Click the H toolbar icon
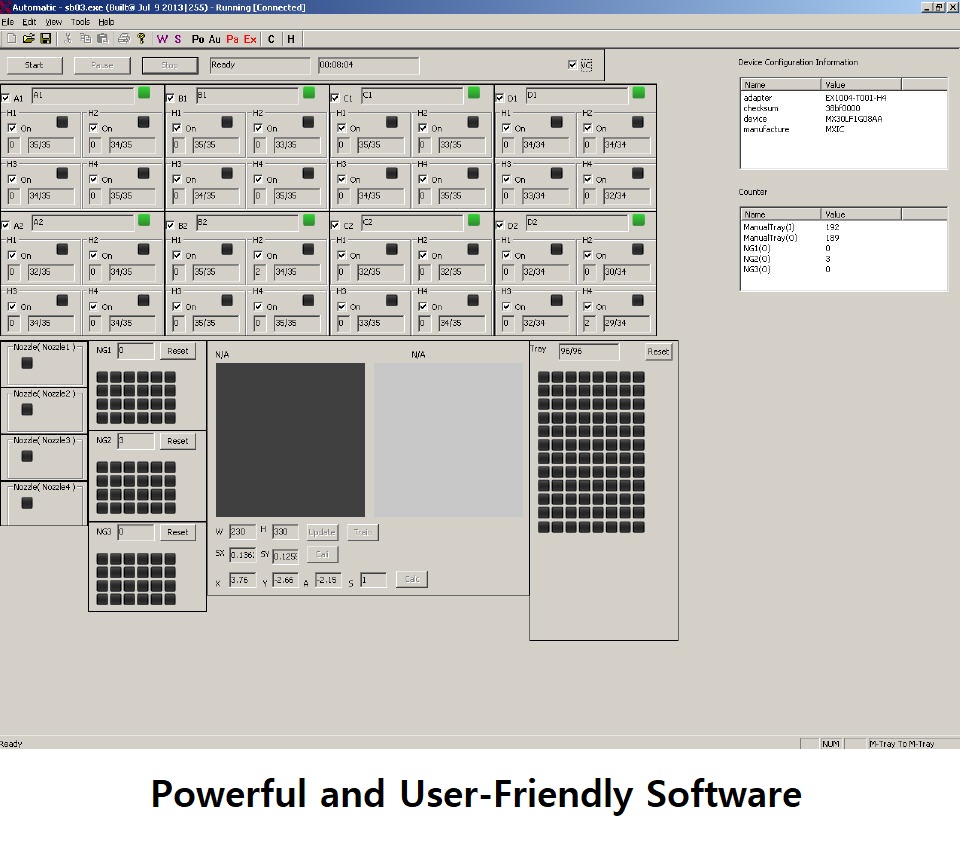The height and width of the screenshot is (858, 960). pos(291,39)
